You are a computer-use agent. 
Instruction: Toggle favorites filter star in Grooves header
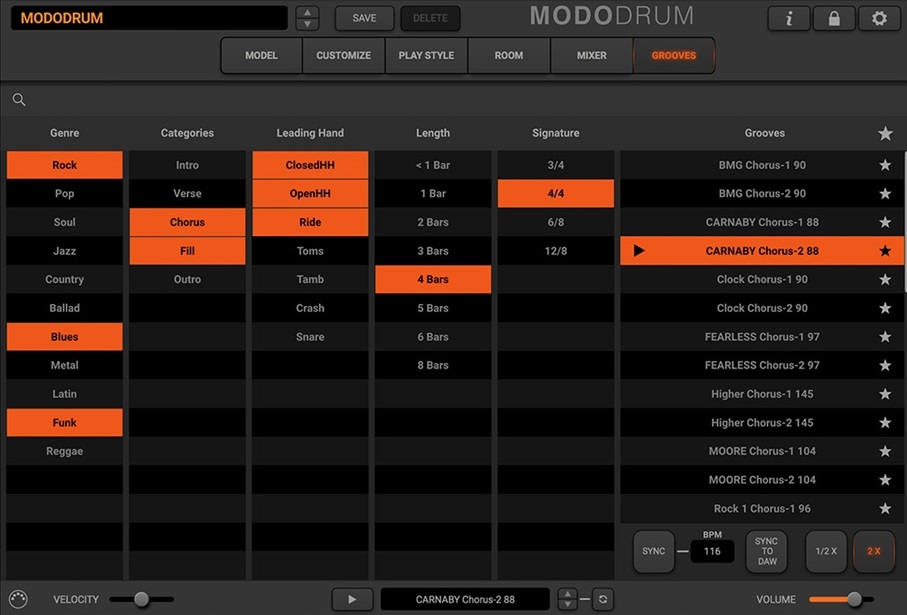tap(885, 134)
